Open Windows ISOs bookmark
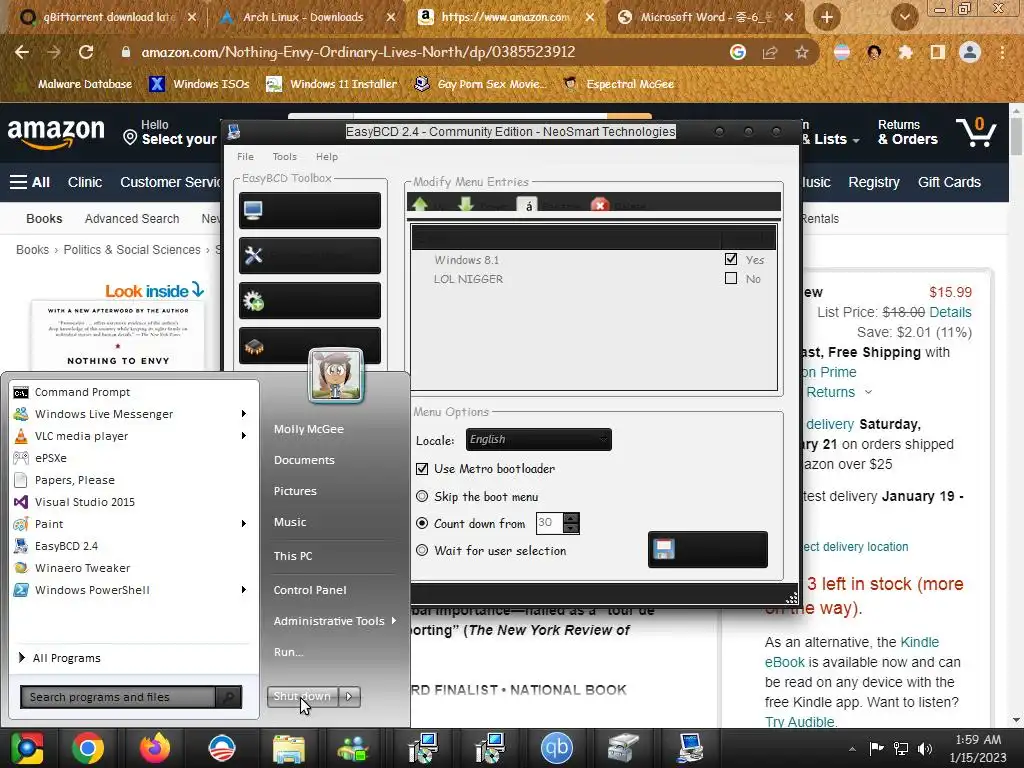The width and height of the screenshot is (1024, 768). pyautogui.click(x=199, y=84)
